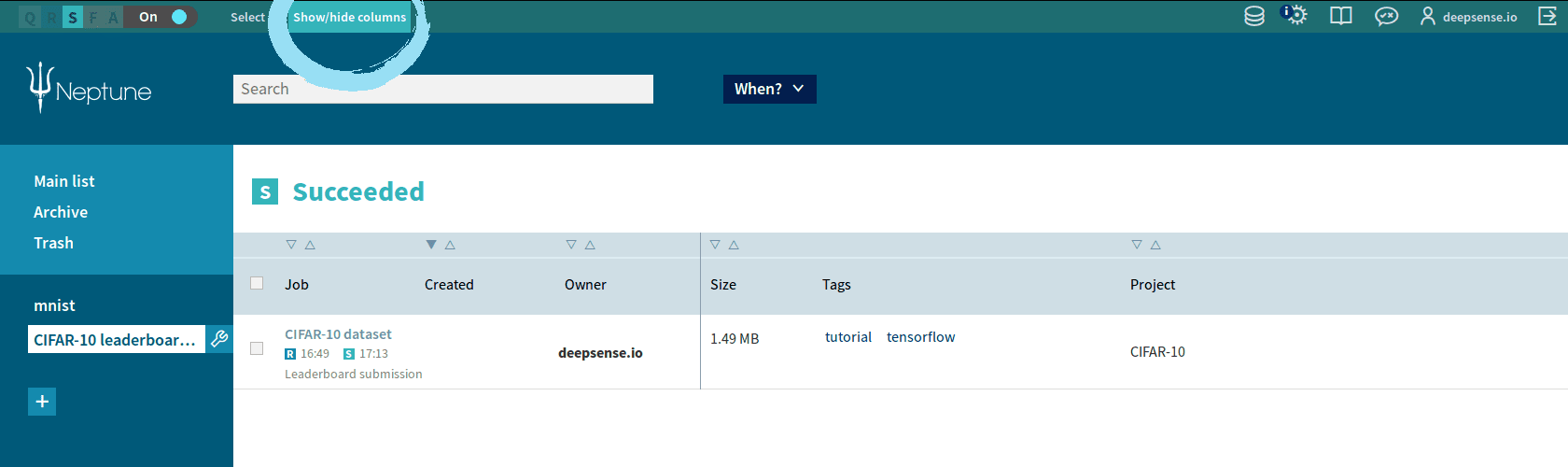This screenshot has width=1568, height=467.
Task: Click the feedback speech bubble icon
Action: point(1386,16)
